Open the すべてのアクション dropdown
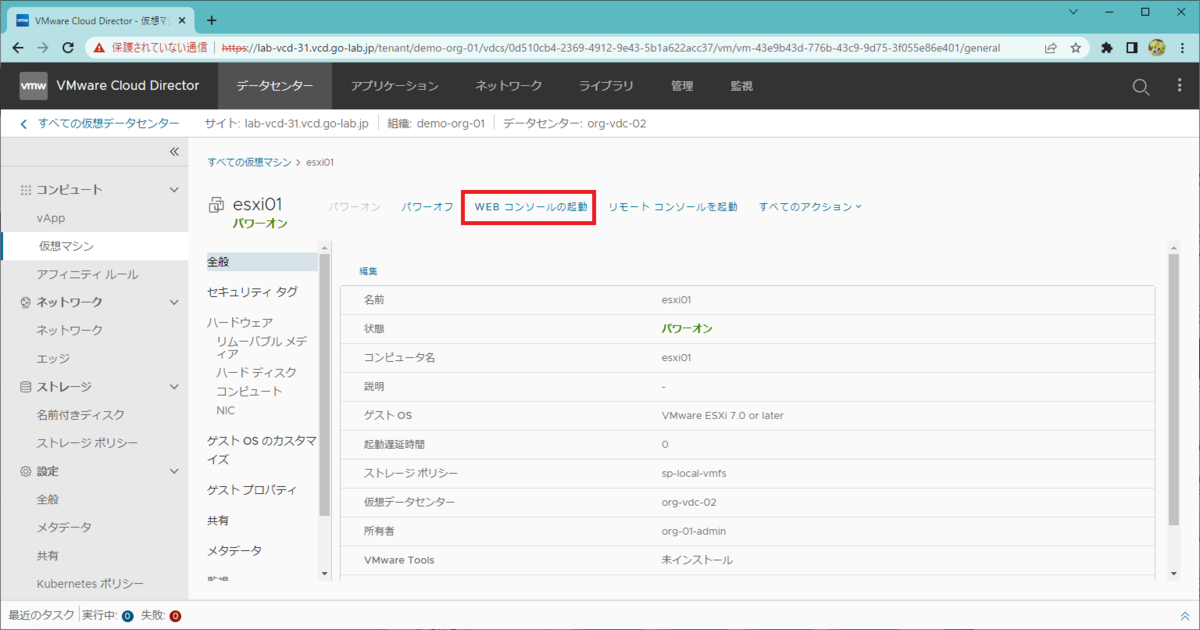This screenshot has width=1200, height=630. pyautogui.click(x=810, y=207)
